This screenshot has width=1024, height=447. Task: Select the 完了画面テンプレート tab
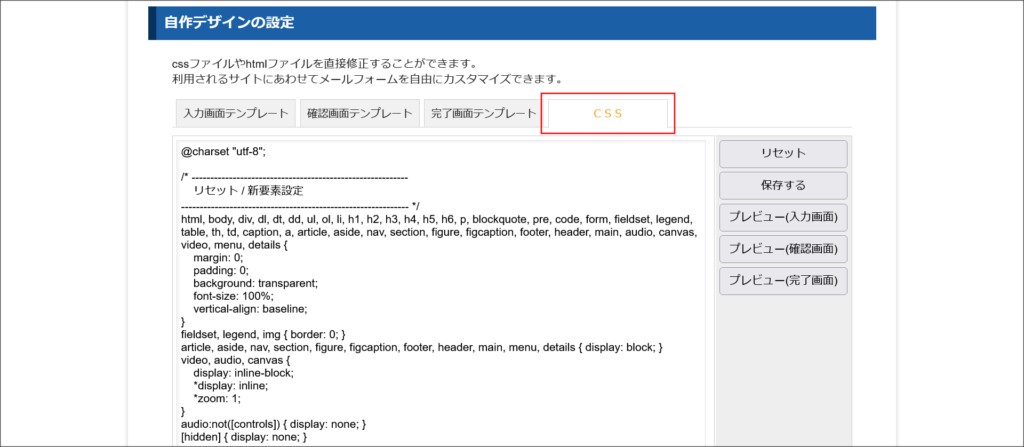click(484, 113)
